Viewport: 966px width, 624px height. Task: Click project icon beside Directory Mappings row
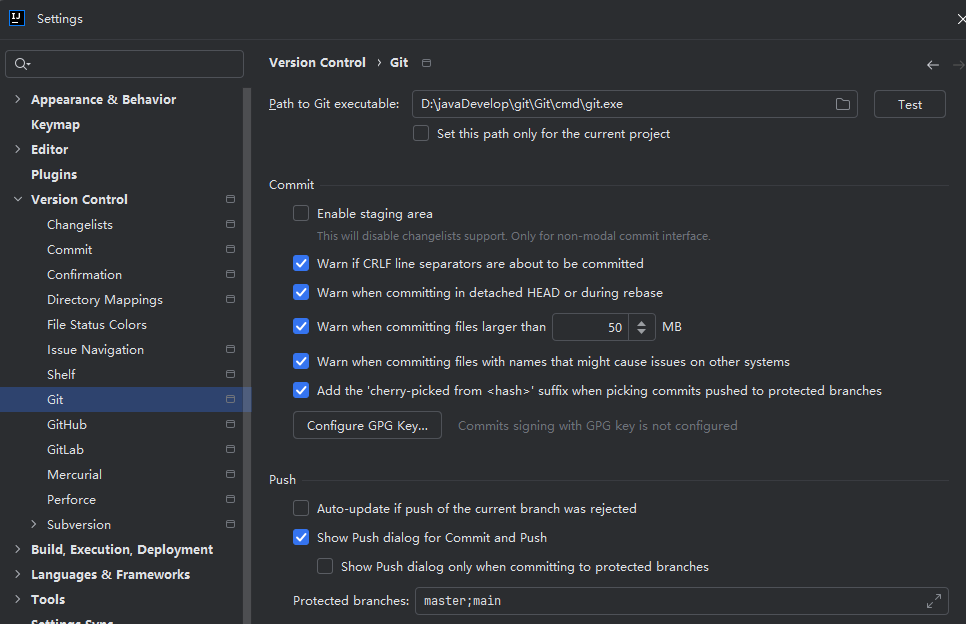tap(230, 299)
